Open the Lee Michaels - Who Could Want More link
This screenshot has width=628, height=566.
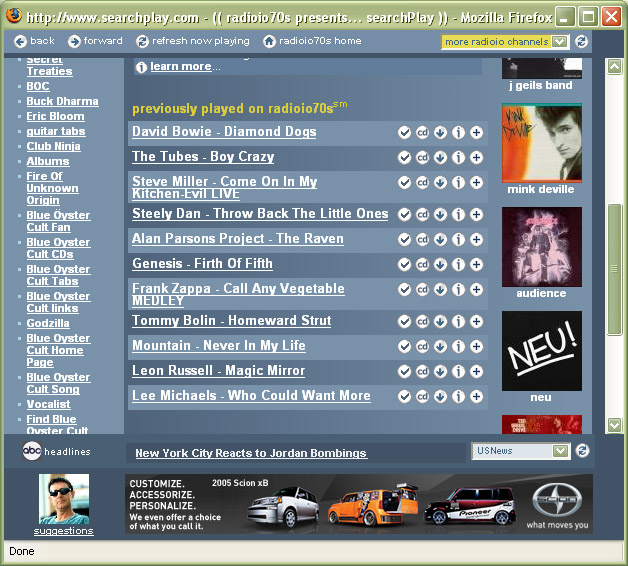(x=251, y=395)
